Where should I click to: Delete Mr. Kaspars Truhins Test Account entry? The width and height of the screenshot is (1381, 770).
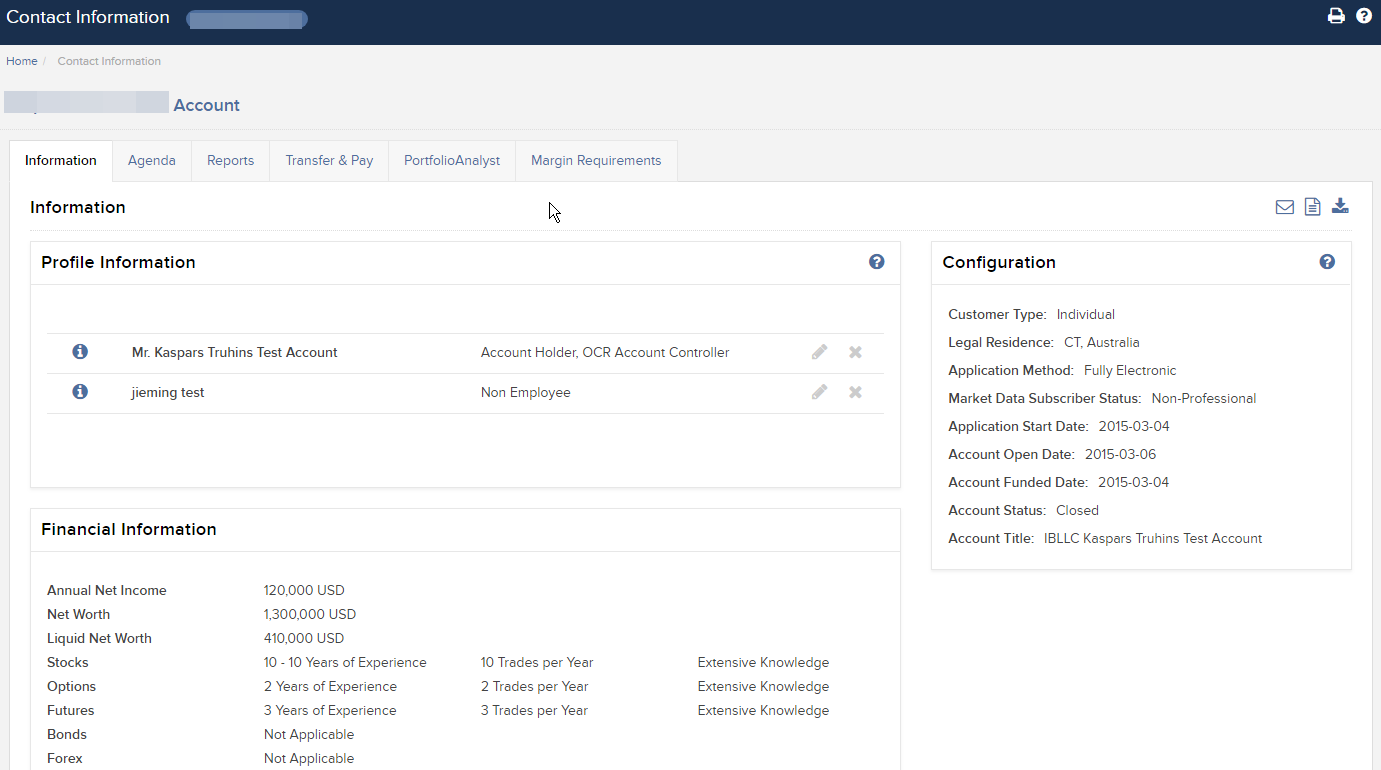tap(856, 352)
